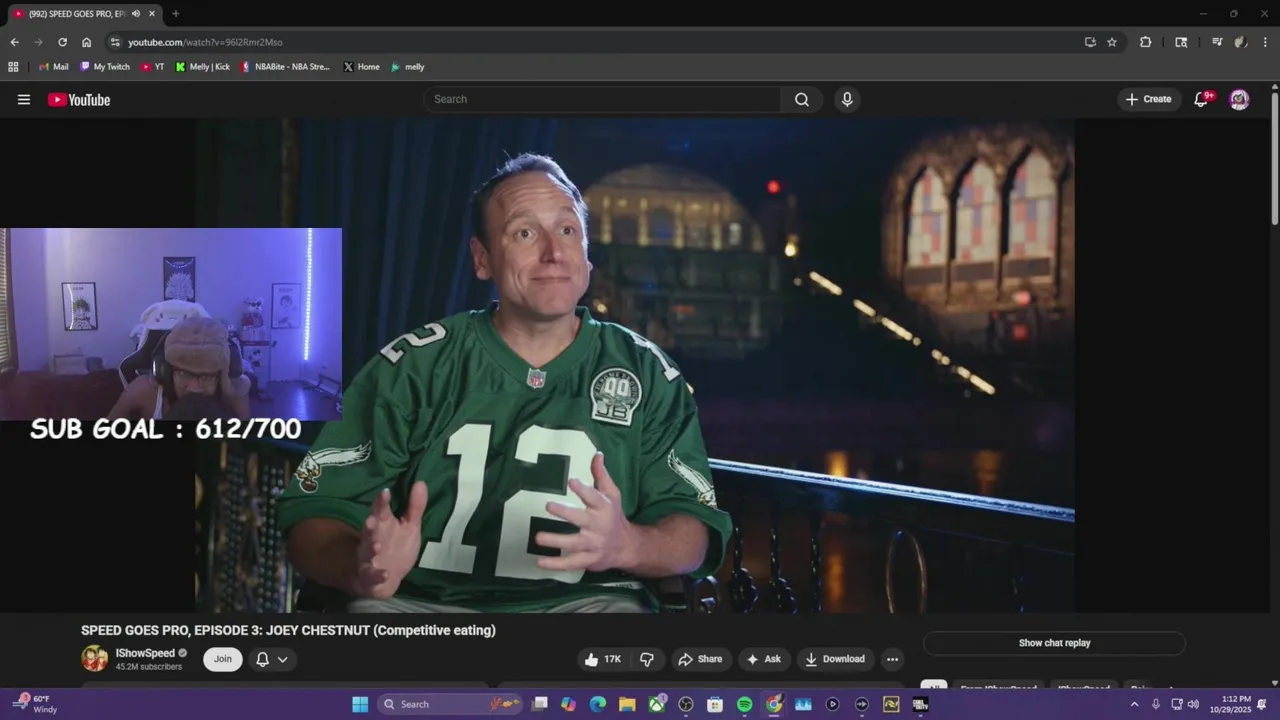Open My Twitch bookmark
This screenshot has width=1280, height=720.
(105, 67)
